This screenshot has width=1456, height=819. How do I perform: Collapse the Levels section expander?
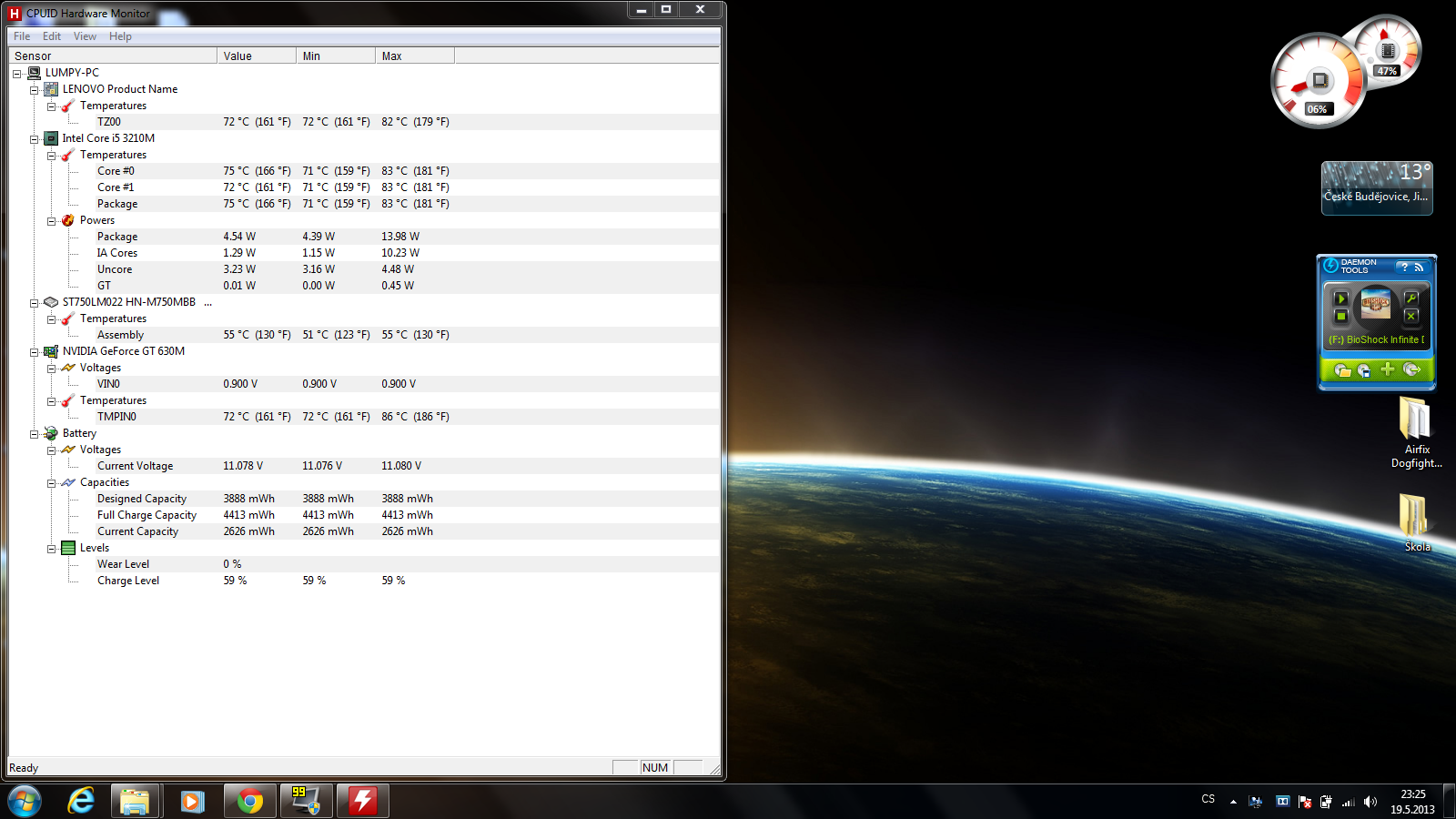click(51, 549)
